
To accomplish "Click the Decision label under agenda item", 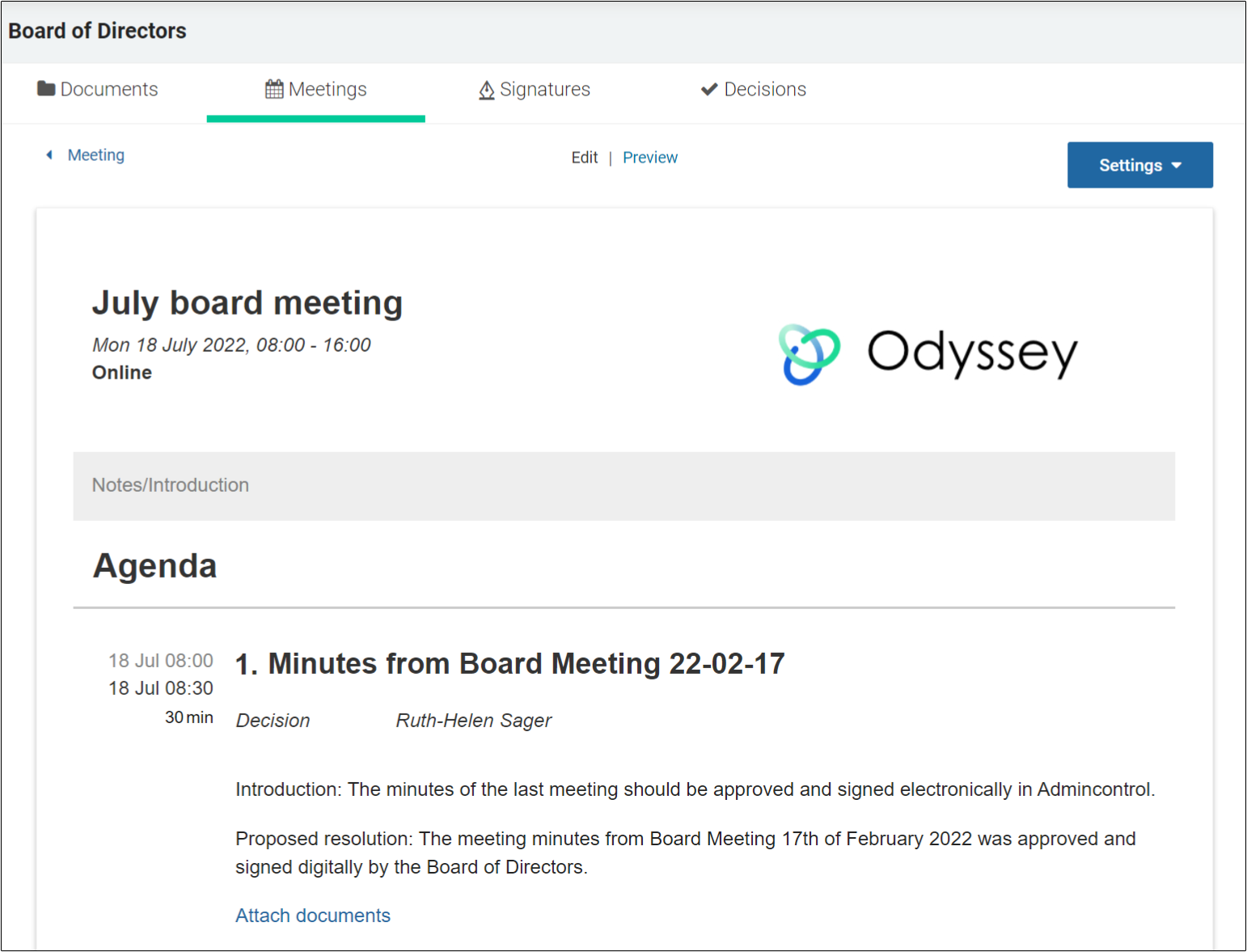I will pos(273,720).
